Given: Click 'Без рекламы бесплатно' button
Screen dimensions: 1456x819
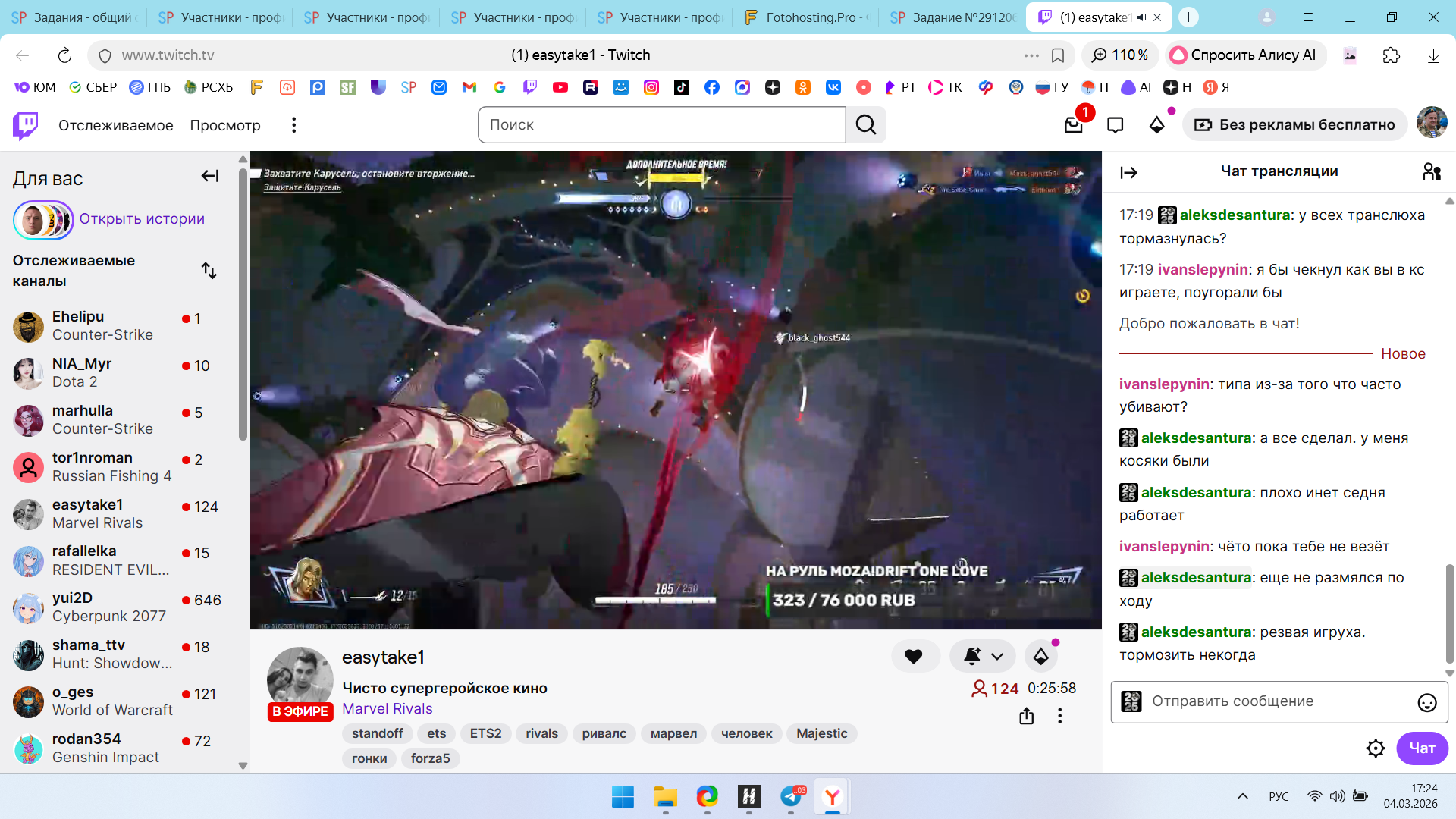Looking at the screenshot, I should [1294, 125].
